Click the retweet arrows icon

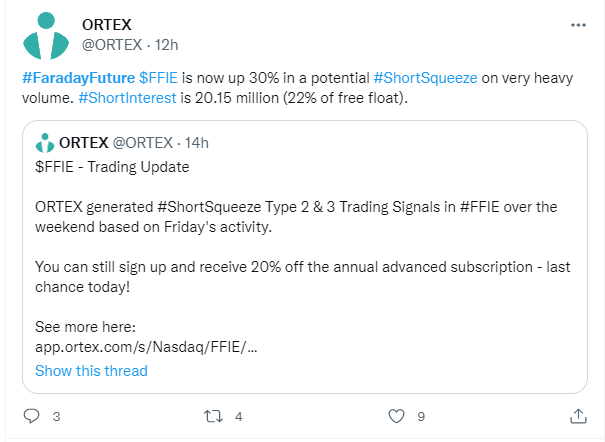213,416
